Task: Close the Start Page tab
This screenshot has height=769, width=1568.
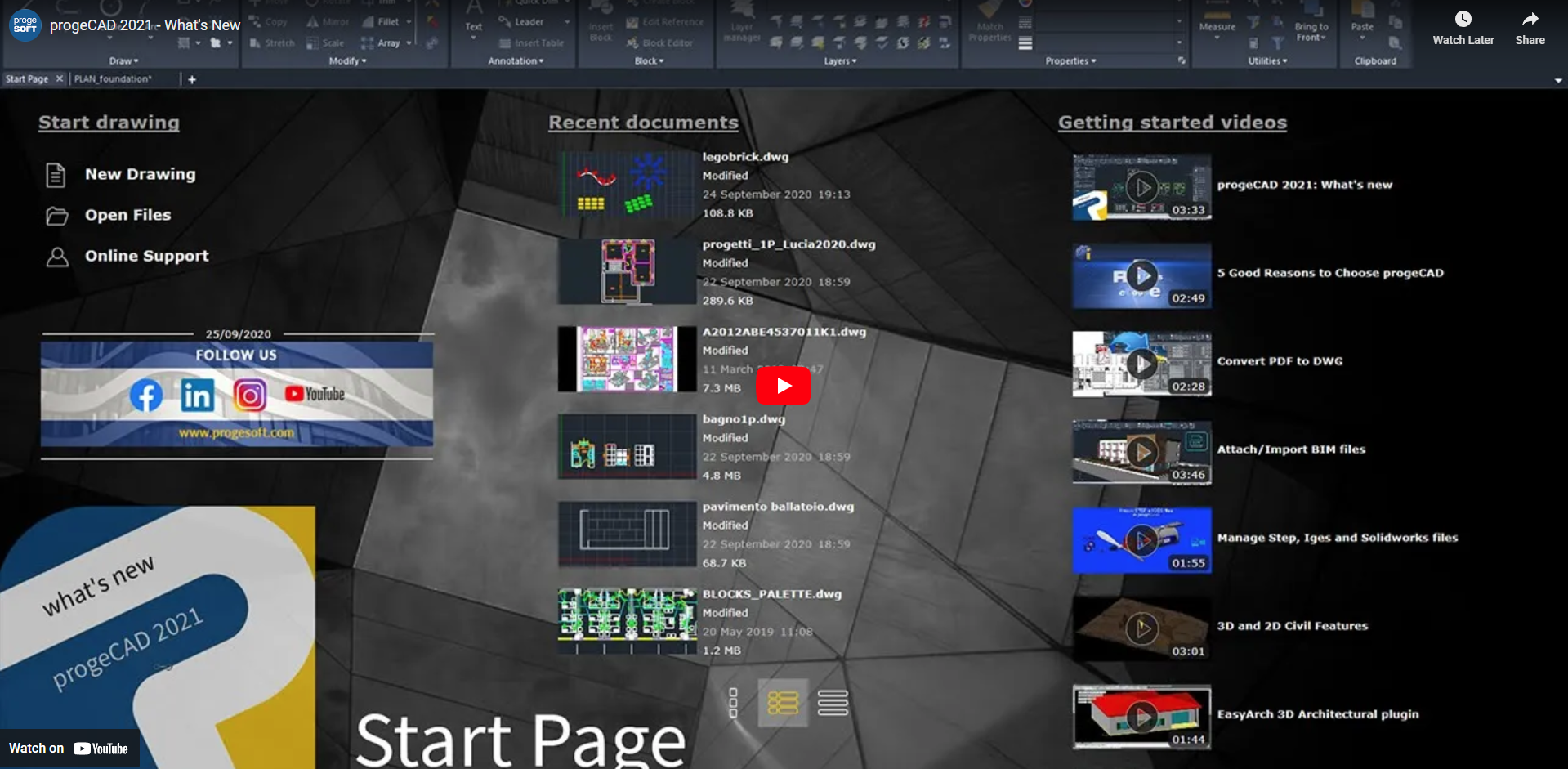Action: 59,79
